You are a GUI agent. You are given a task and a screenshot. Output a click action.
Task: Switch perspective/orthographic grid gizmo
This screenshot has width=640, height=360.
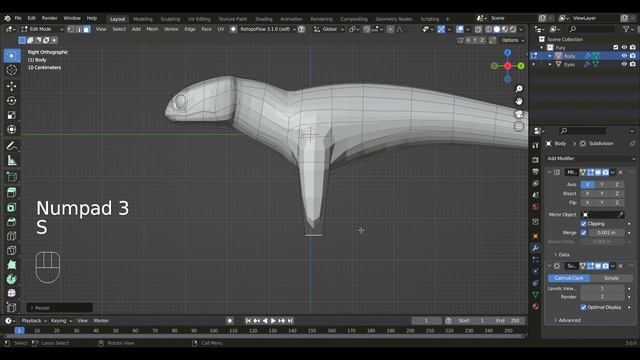tap(519, 127)
